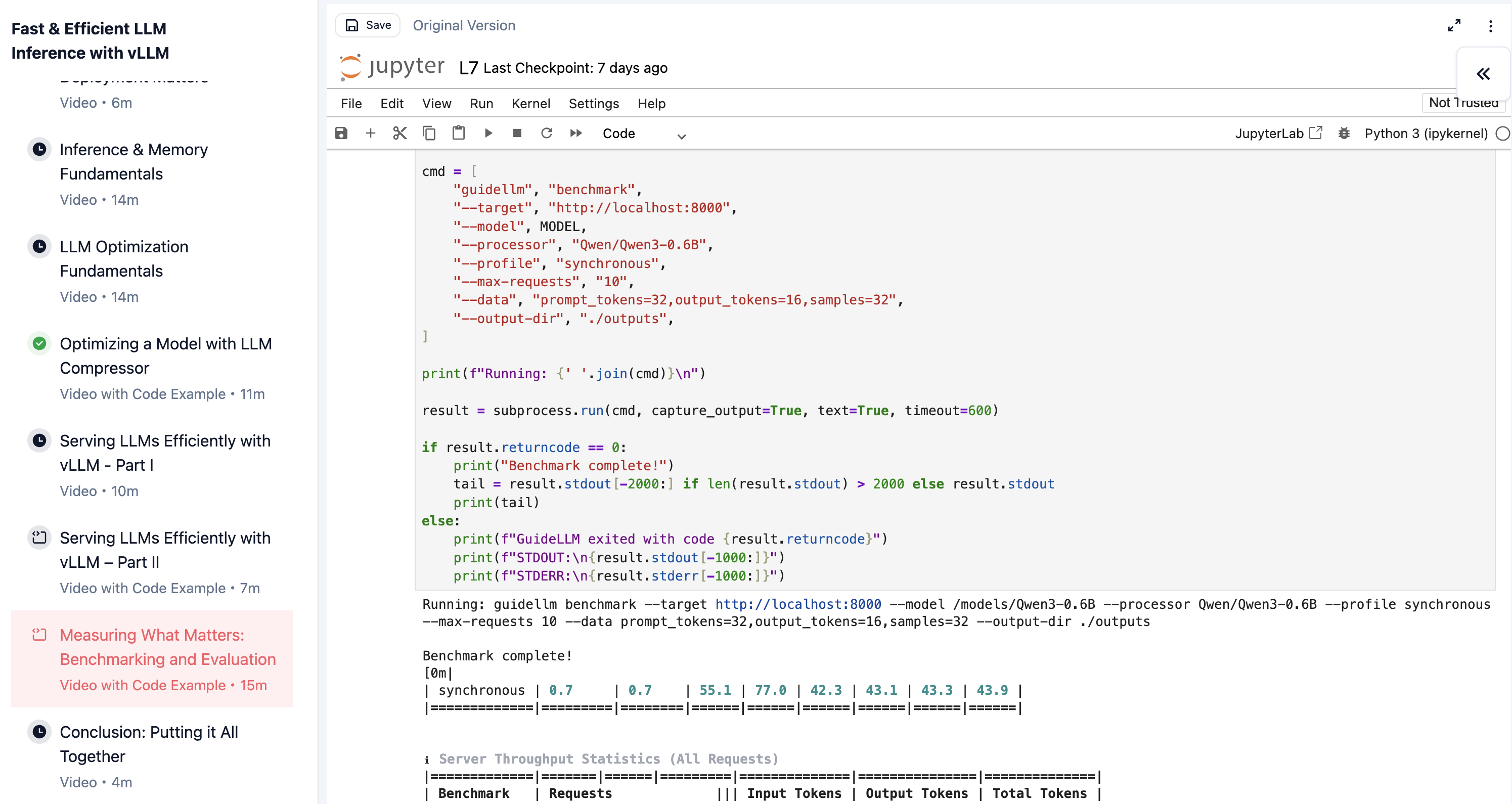Screen dimensions: 1512x804
Task: Click the kernel status circle indicator
Action: click(1502, 133)
